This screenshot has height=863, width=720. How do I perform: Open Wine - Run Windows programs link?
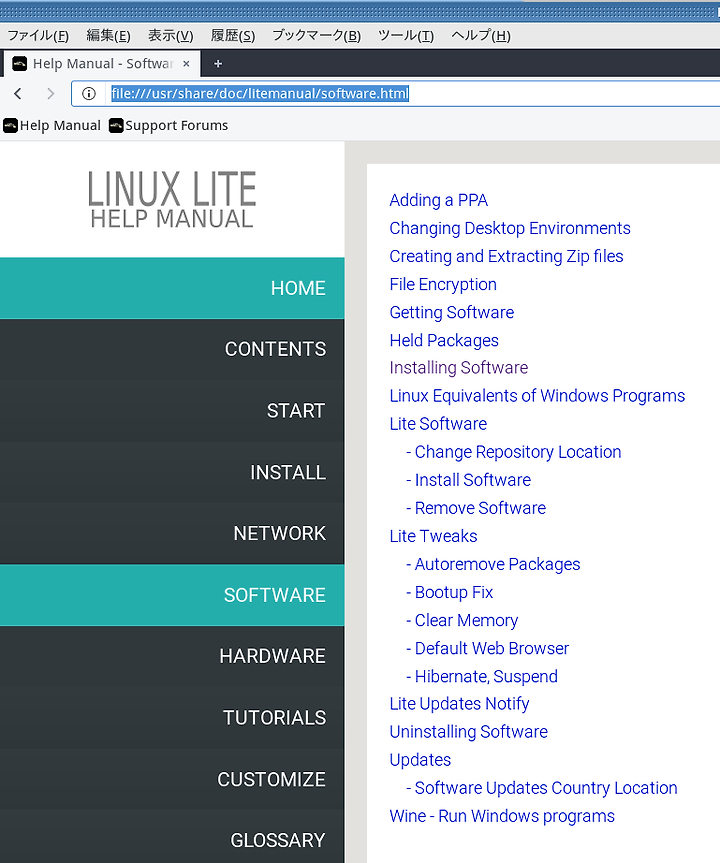[502, 816]
